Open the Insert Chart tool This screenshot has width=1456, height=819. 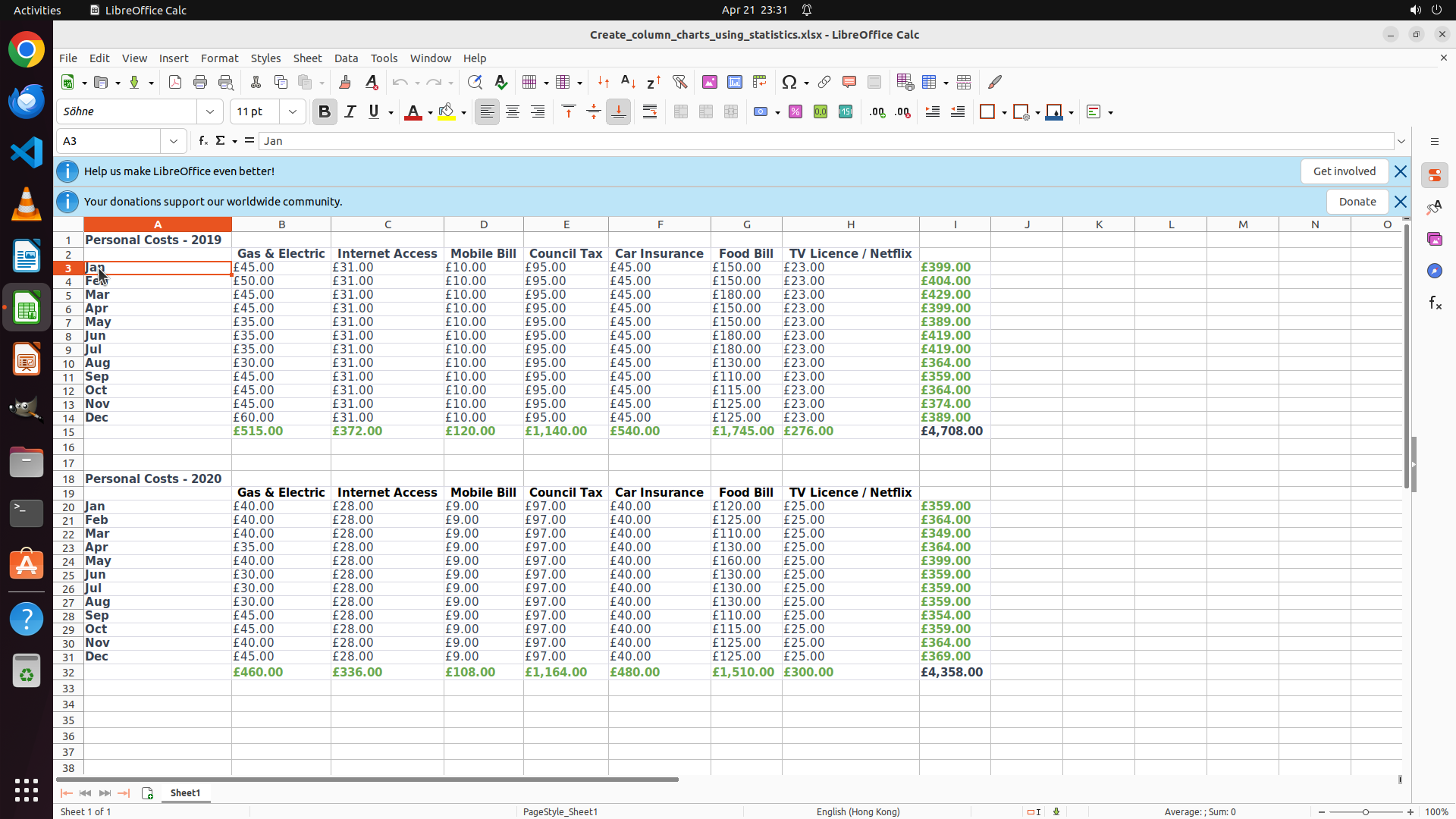pos(735,83)
